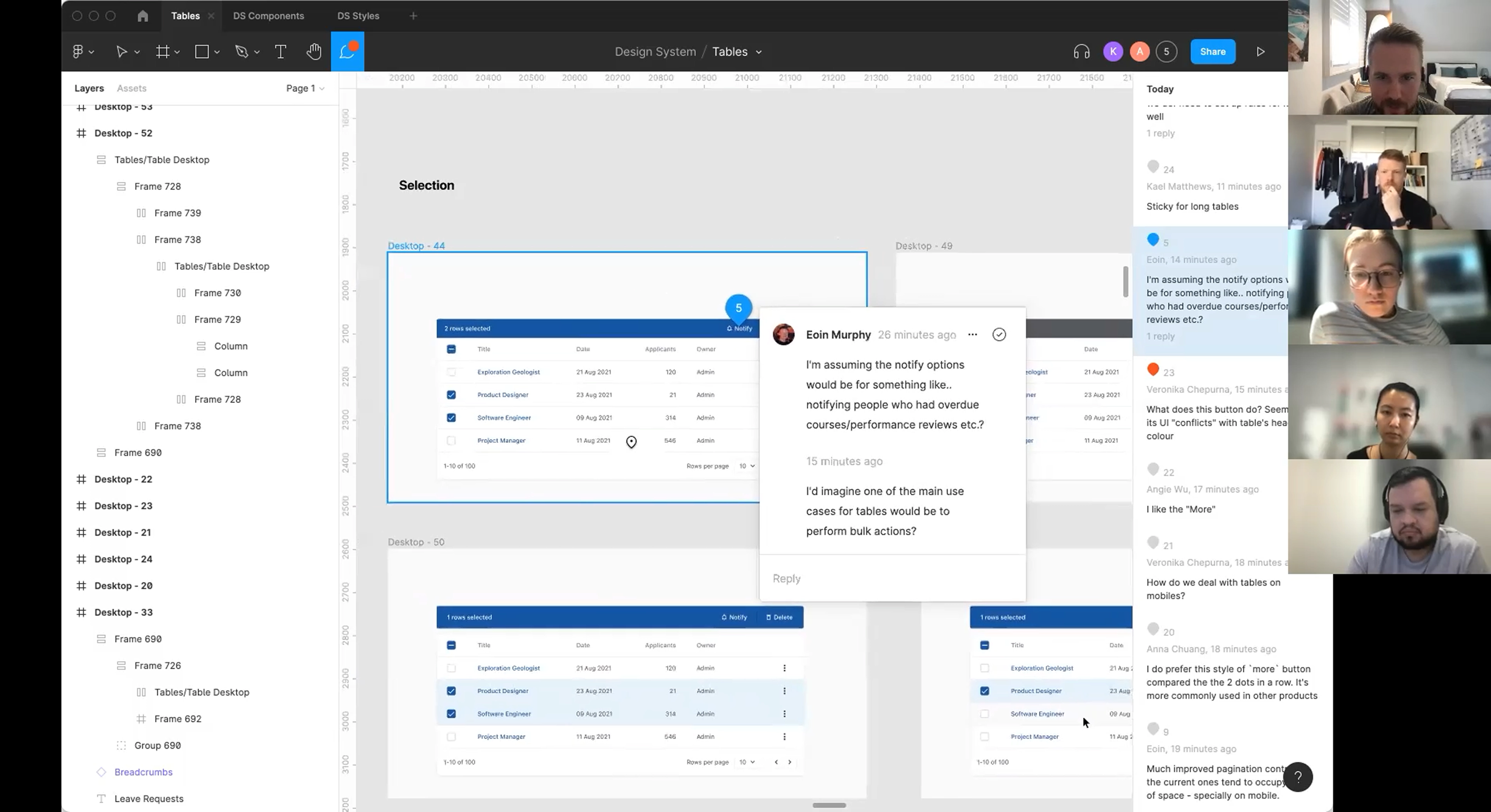Start presentation with the play icon
1491x812 pixels.
[x=1261, y=52]
